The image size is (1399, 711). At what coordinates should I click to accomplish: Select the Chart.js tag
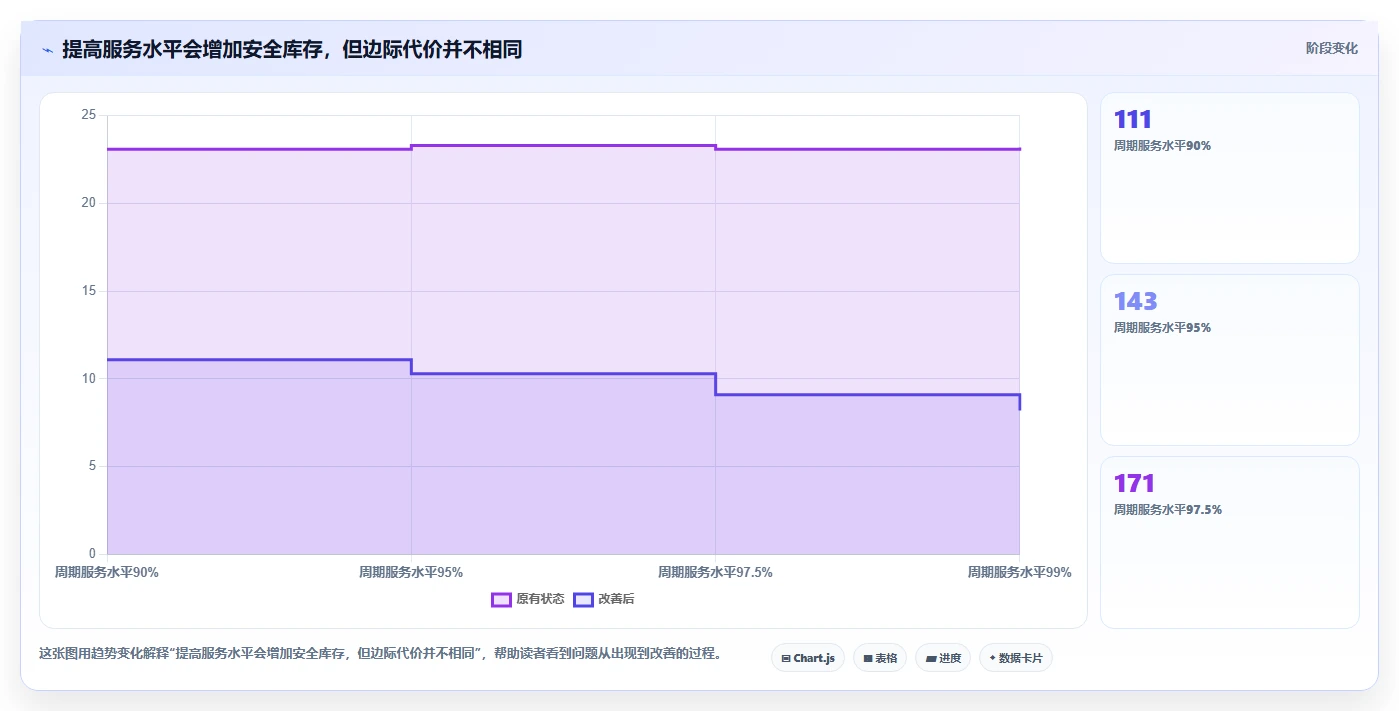(808, 658)
